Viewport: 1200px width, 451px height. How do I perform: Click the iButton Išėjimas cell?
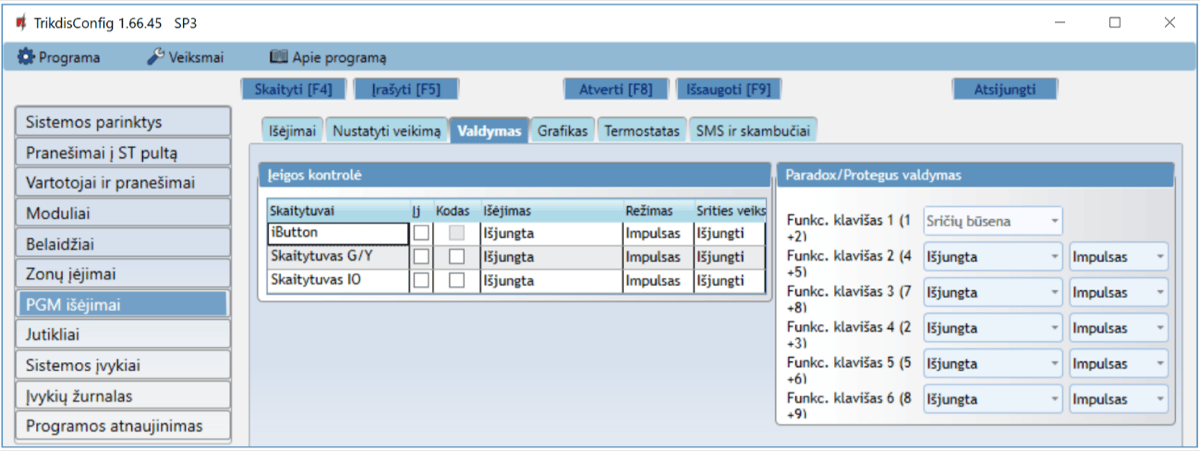(x=549, y=233)
